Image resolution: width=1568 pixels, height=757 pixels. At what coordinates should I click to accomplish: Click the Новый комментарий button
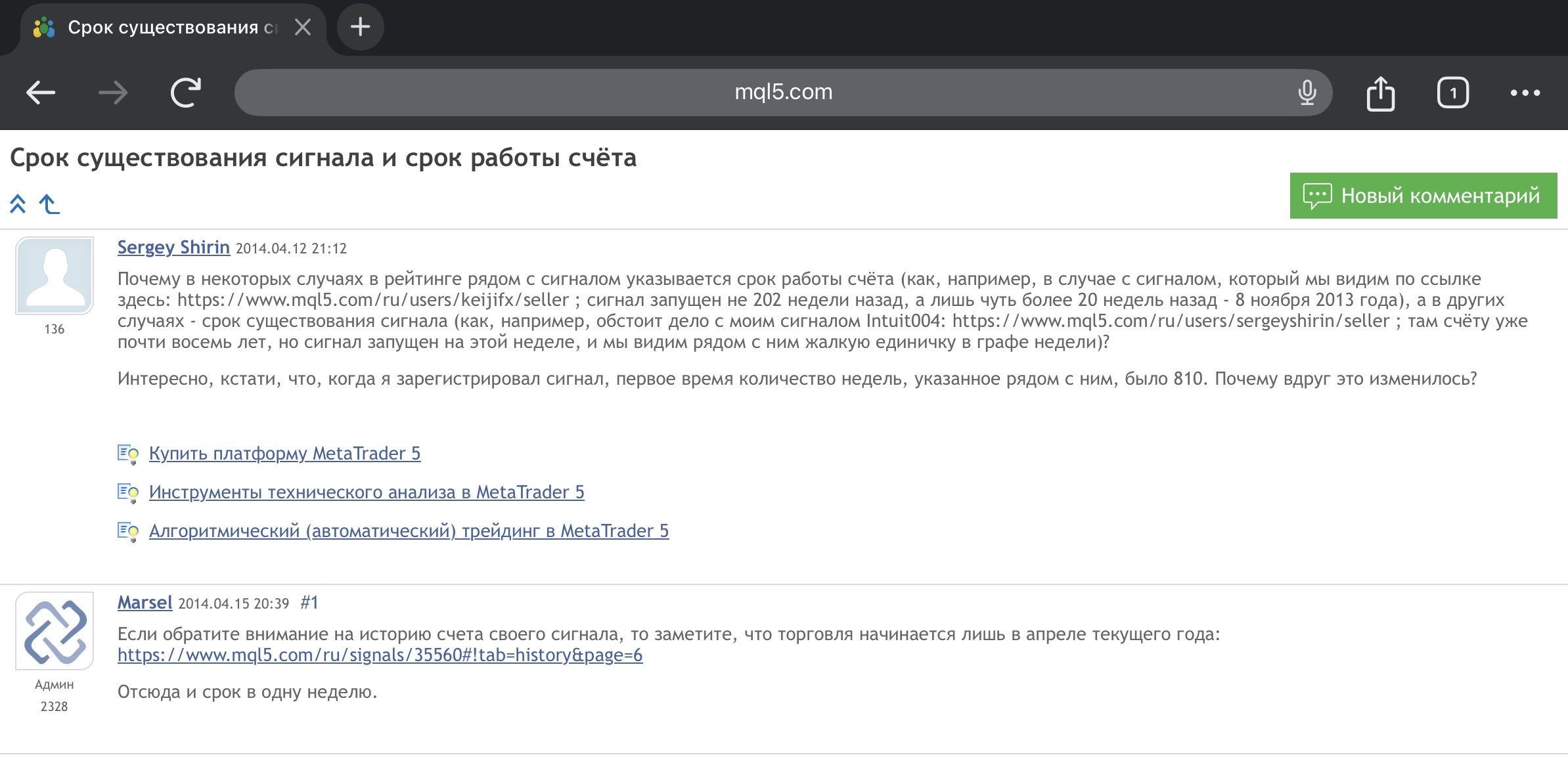[1423, 196]
